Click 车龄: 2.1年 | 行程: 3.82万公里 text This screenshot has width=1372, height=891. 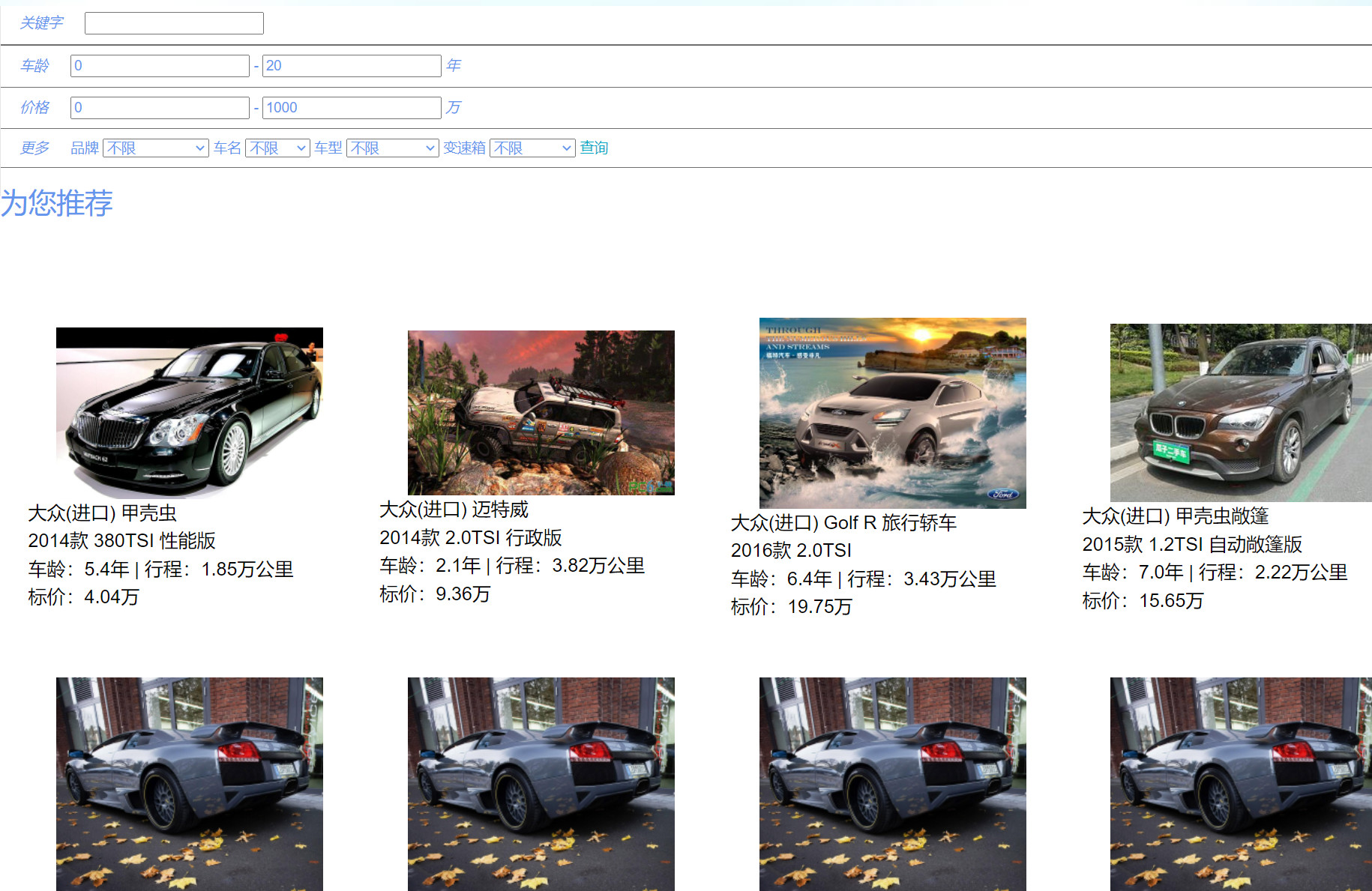512,566
